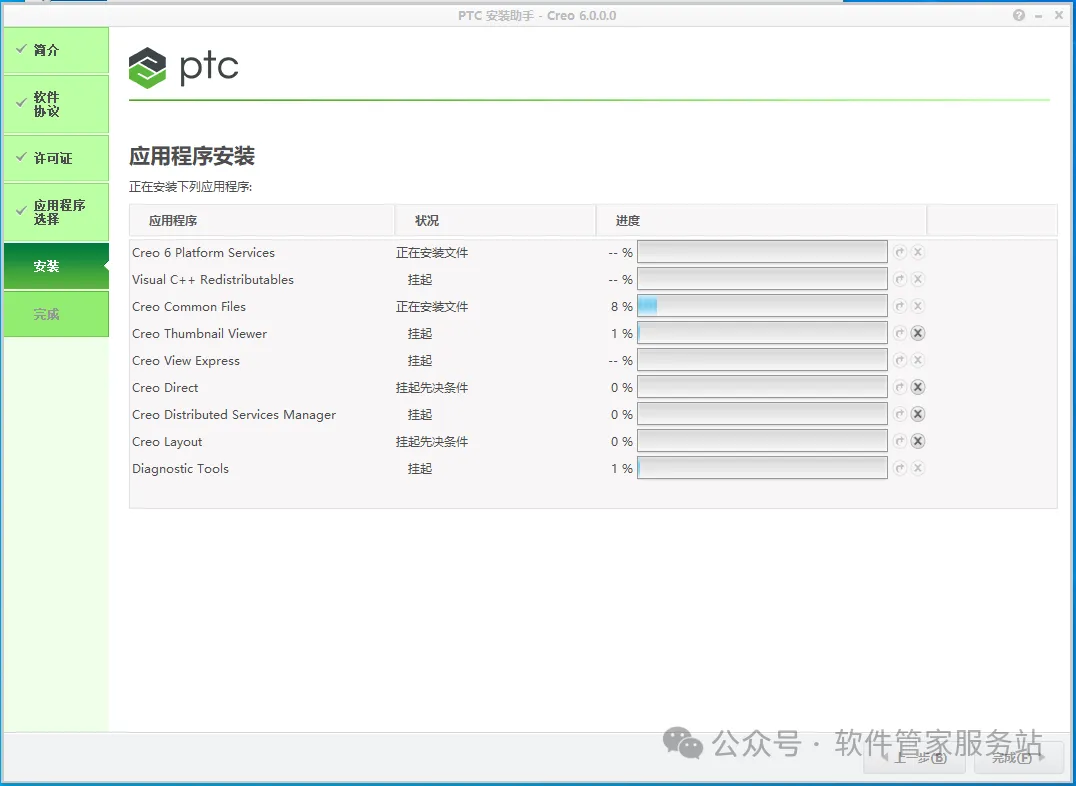The width and height of the screenshot is (1076, 786).
Task: Cancel the Creo Common Files installation
Action: [x=917, y=306]
